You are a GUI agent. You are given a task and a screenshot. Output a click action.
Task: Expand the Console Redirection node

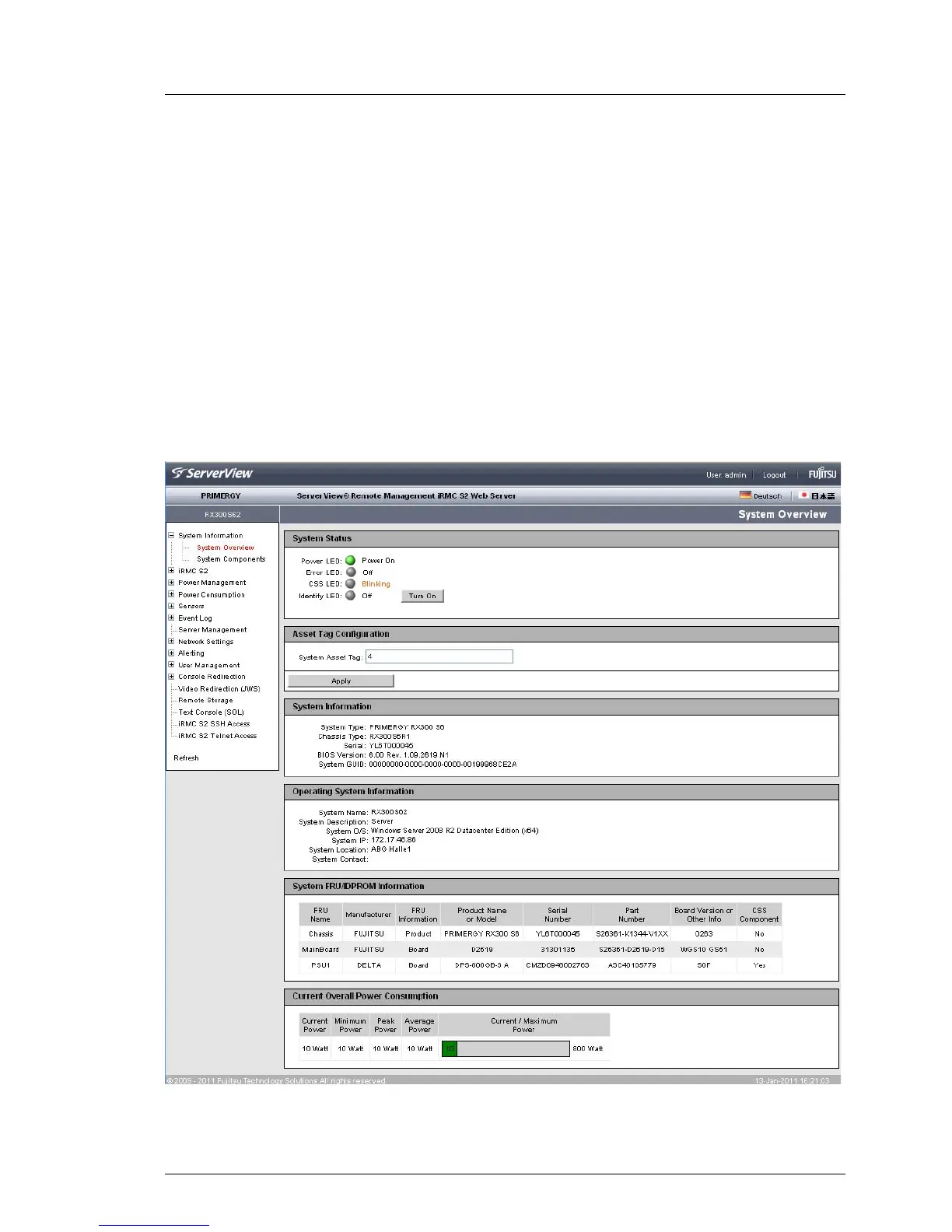pos(172,677)
